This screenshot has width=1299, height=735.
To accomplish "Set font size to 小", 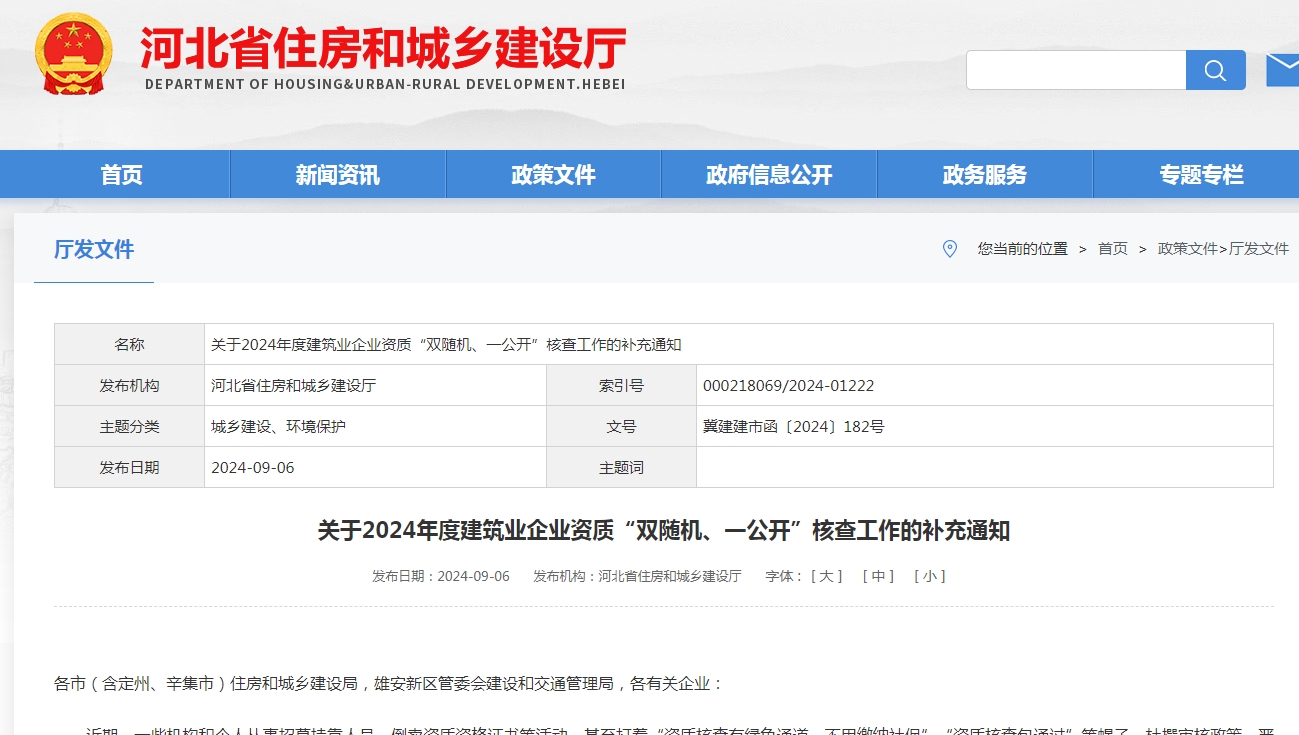I will click(931, 576).
